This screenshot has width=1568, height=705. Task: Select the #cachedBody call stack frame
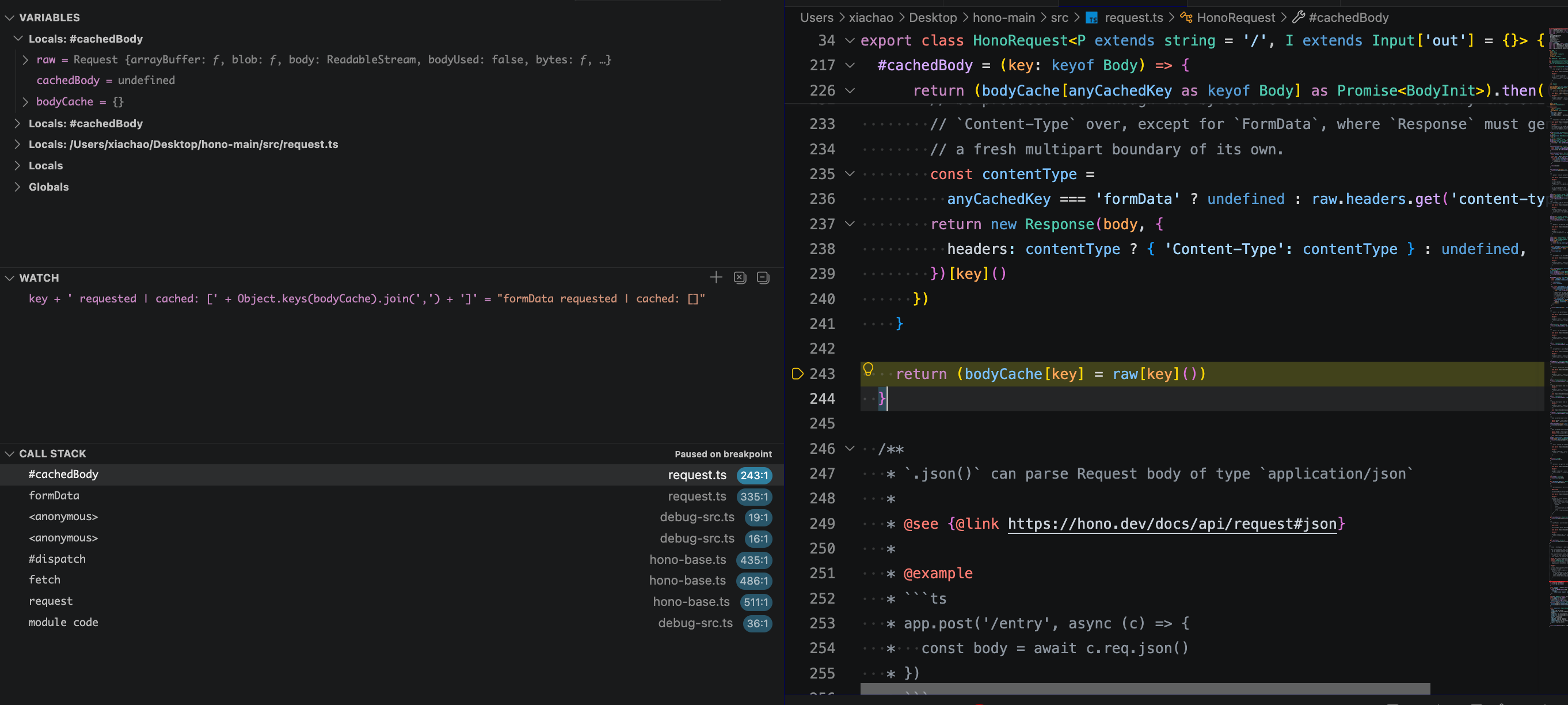point(391,475)
